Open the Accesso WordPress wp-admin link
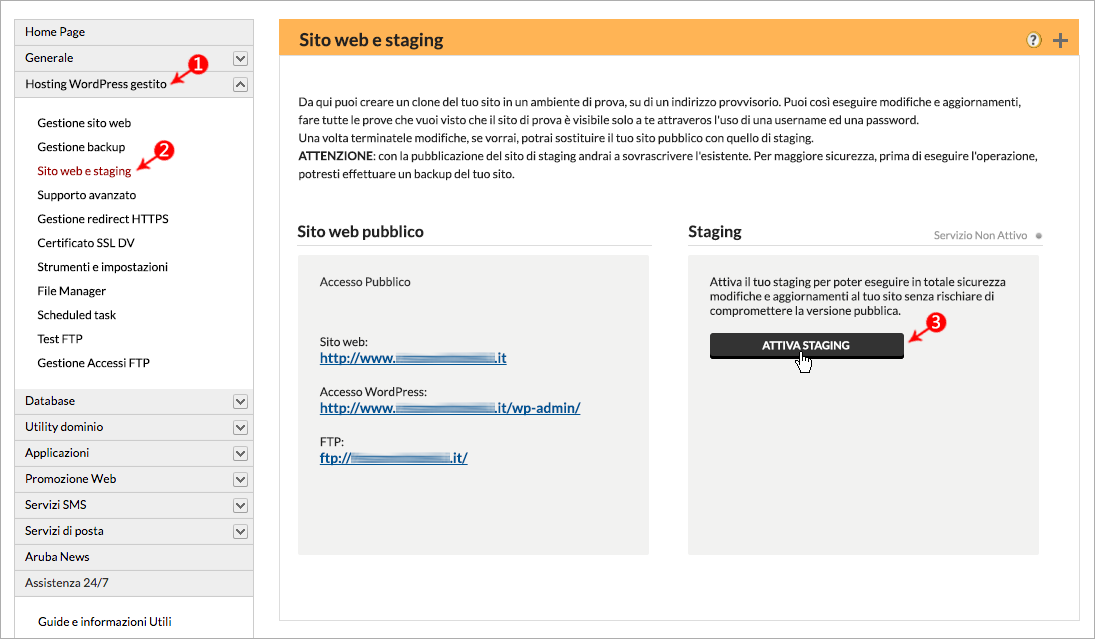The width and height of the screenshot is (1095, 639). [450, 408]
